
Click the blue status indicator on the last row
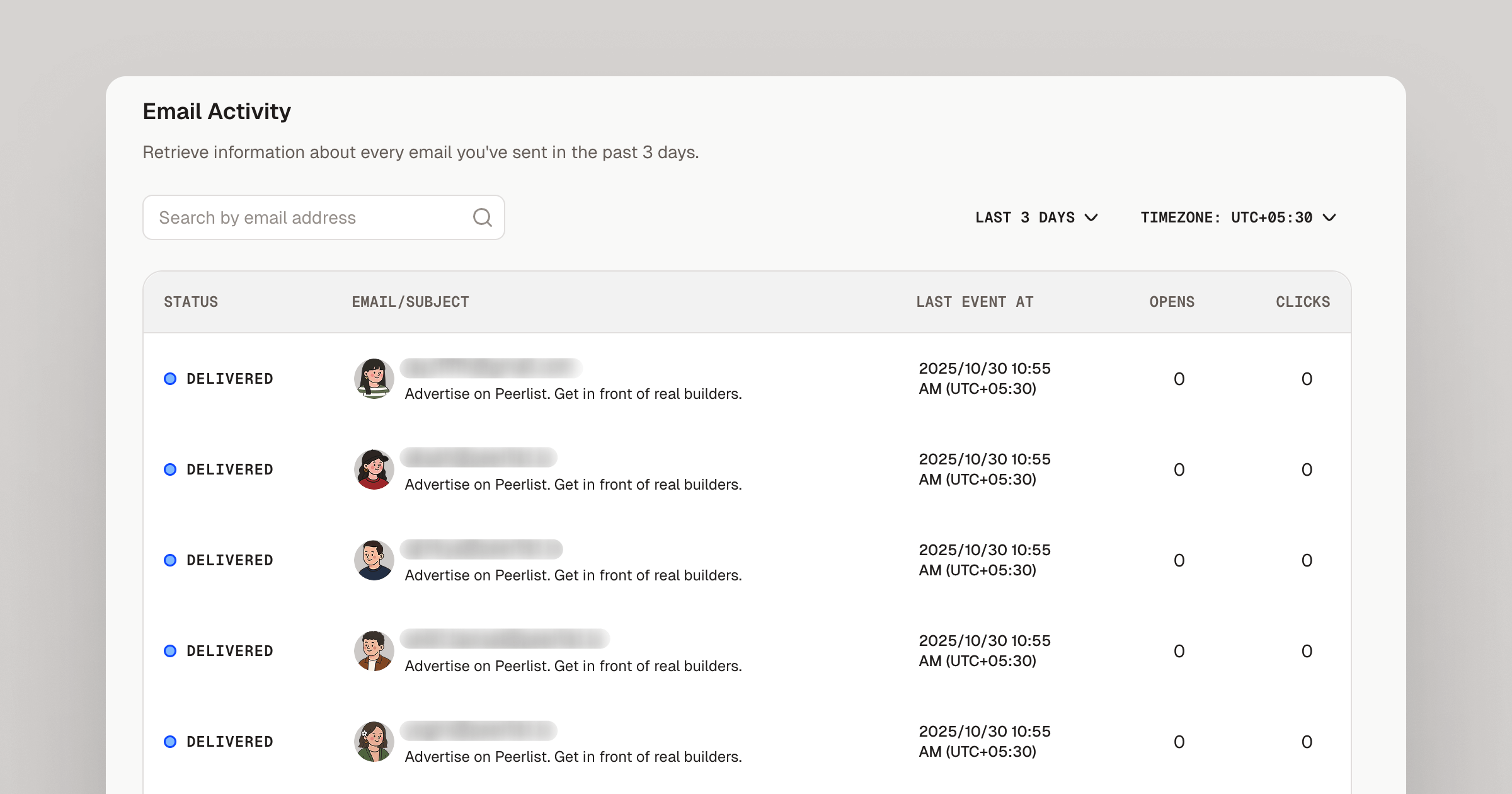(x=170, y=742)
